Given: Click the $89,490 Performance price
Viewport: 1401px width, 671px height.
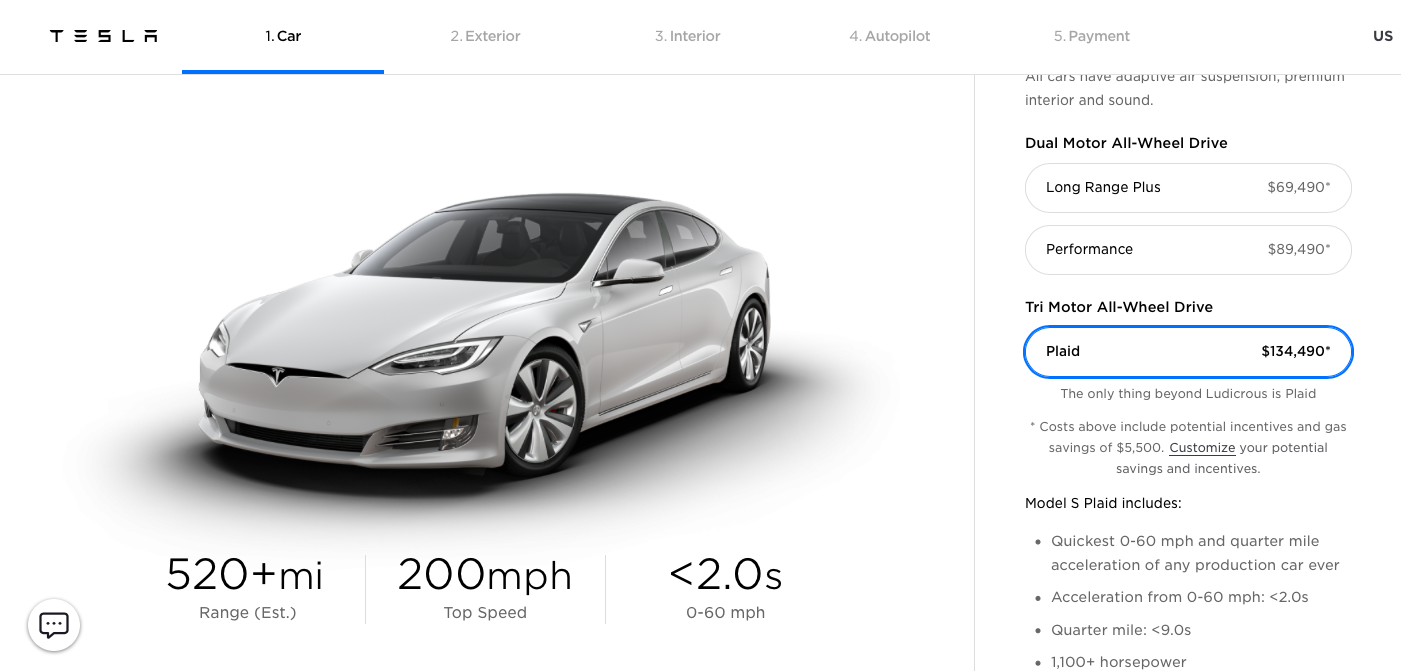Looking at the screenshot, I should 1299,250.
